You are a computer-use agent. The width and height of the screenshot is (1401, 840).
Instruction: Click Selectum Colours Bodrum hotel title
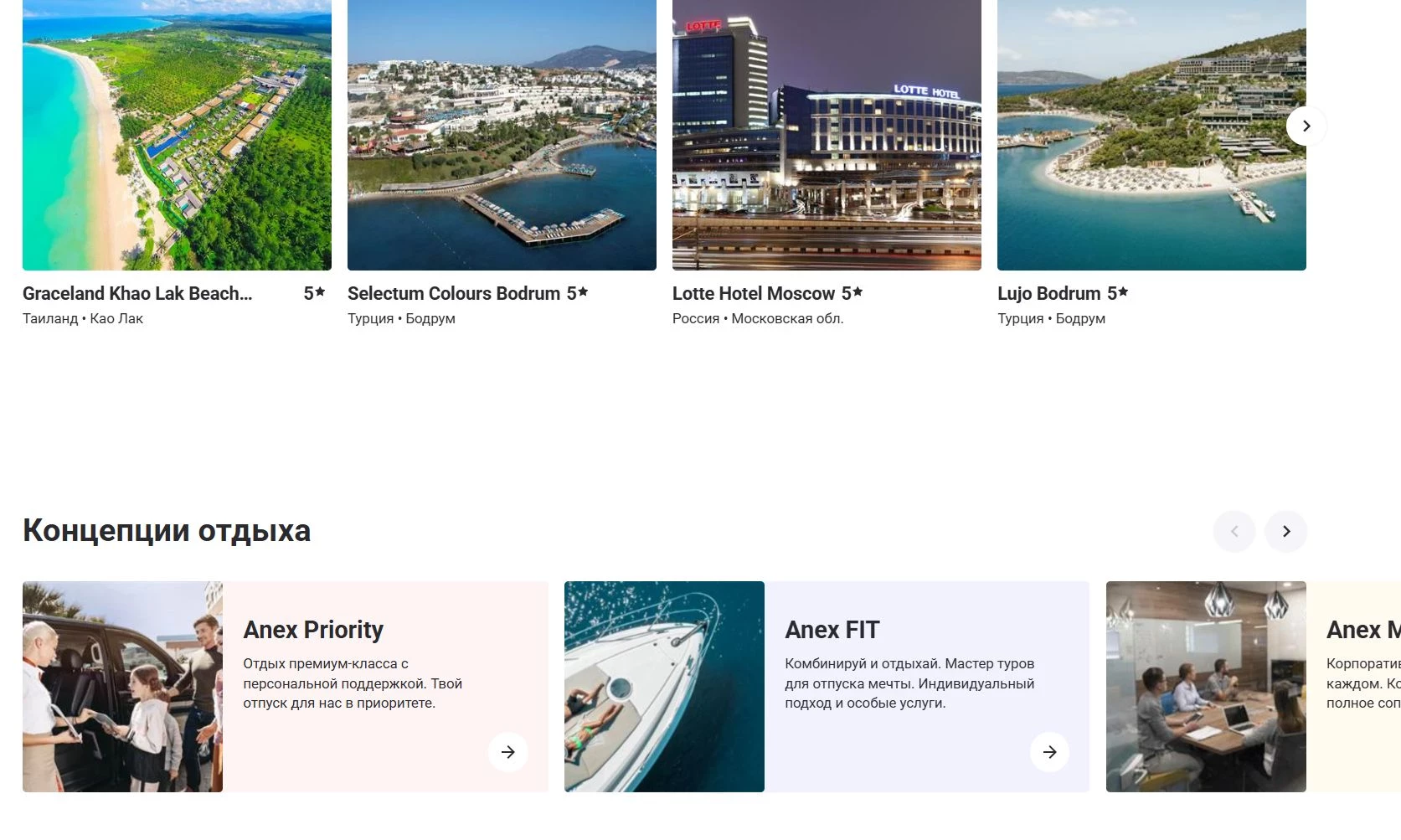(454, 293)
